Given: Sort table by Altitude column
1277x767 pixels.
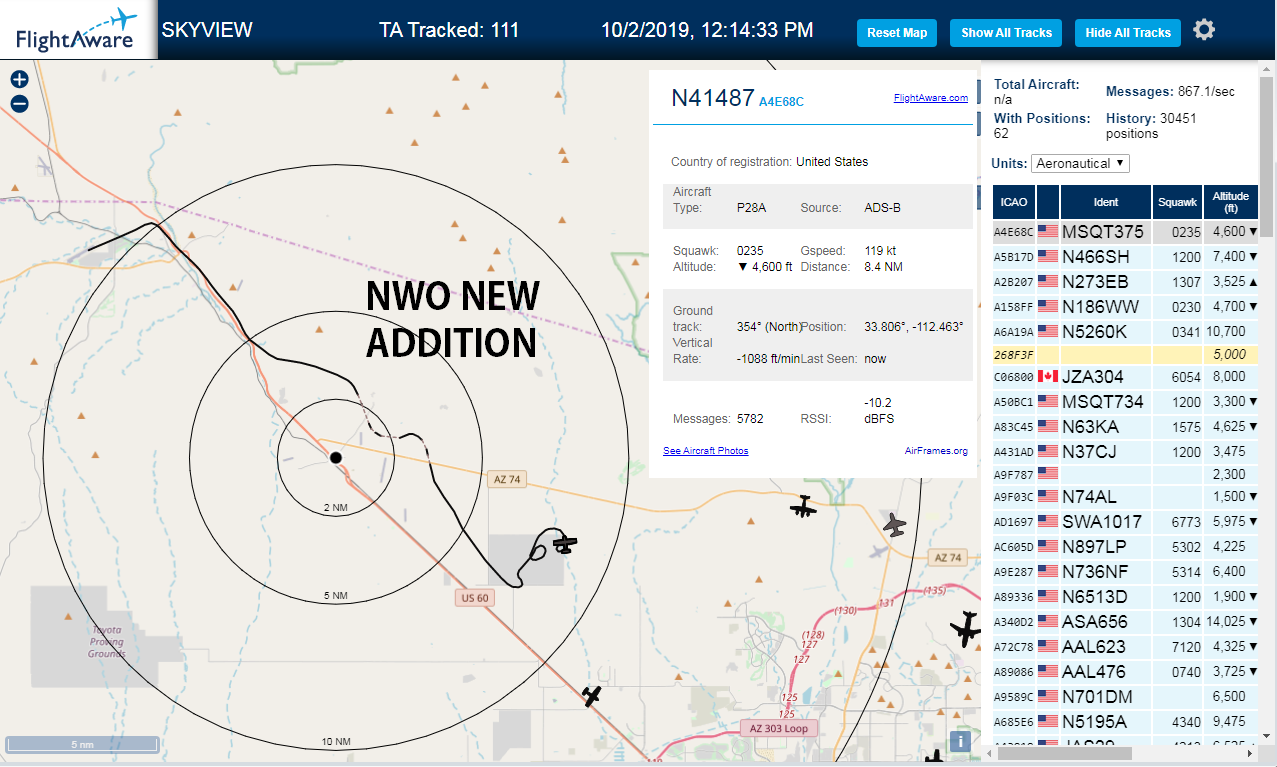Looking at the screenshot, I should [x=1231, y=202].
